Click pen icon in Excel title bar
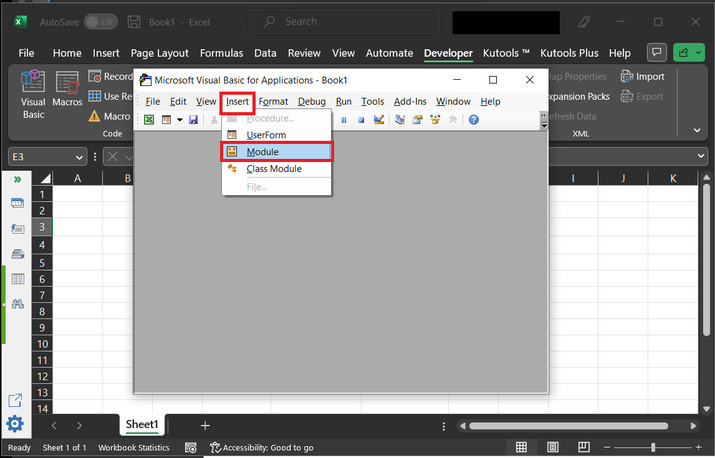This screenshot has height=458, width=715. (x=584, y=22)
